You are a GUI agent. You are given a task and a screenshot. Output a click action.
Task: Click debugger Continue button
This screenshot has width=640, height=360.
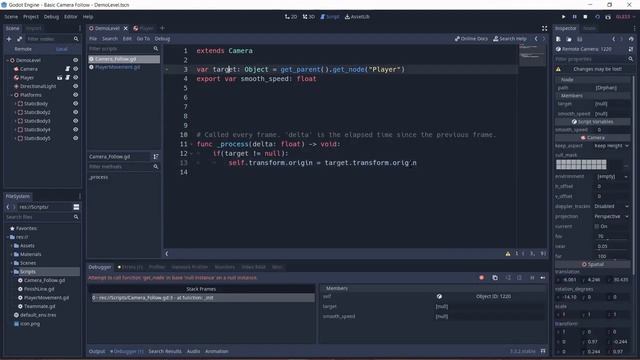pyautogui.click(x=543, y=278)
